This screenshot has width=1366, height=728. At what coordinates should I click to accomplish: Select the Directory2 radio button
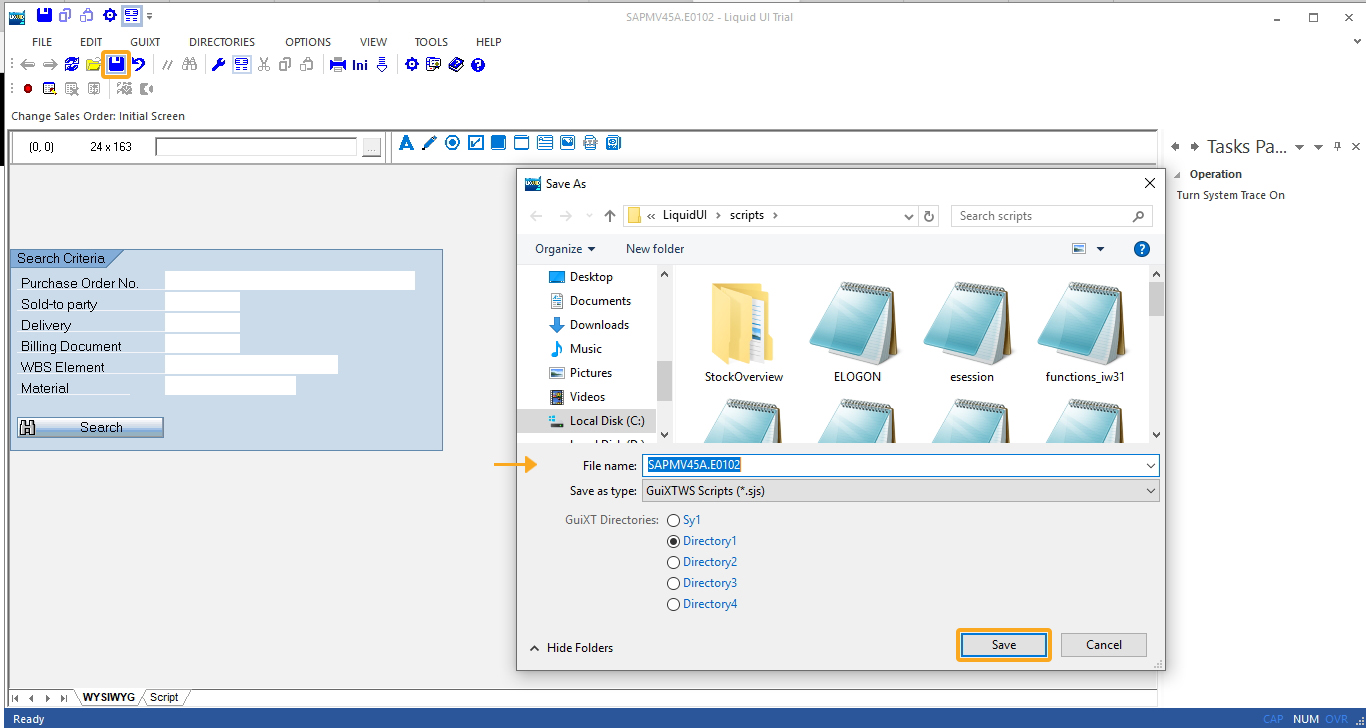[x=674, y=562]
